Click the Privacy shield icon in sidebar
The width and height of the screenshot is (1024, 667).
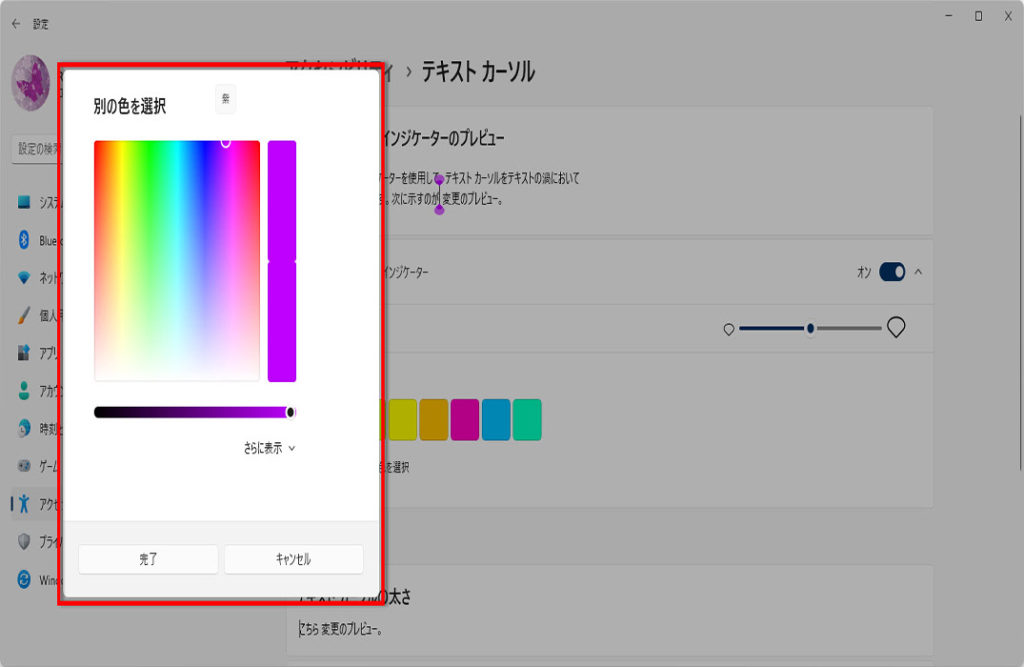pyautogui.click(x=25, y=541)
